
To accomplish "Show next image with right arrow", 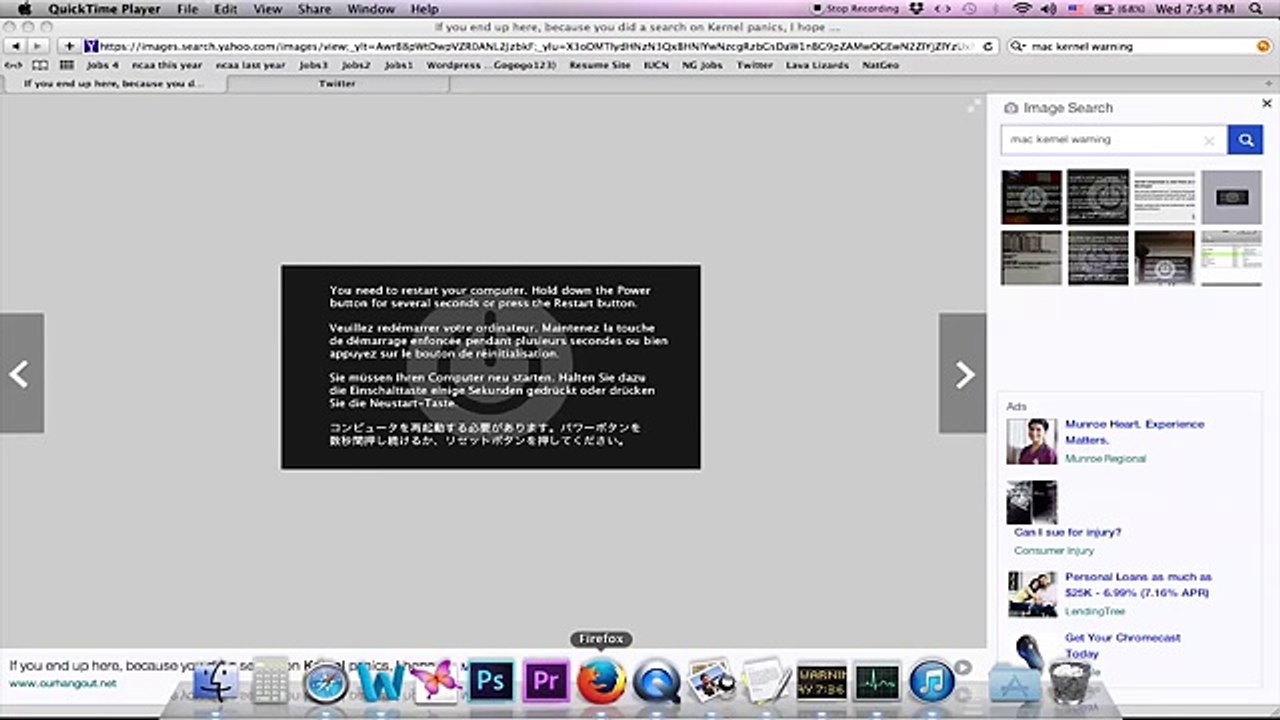I will click(x=963, y=373).
